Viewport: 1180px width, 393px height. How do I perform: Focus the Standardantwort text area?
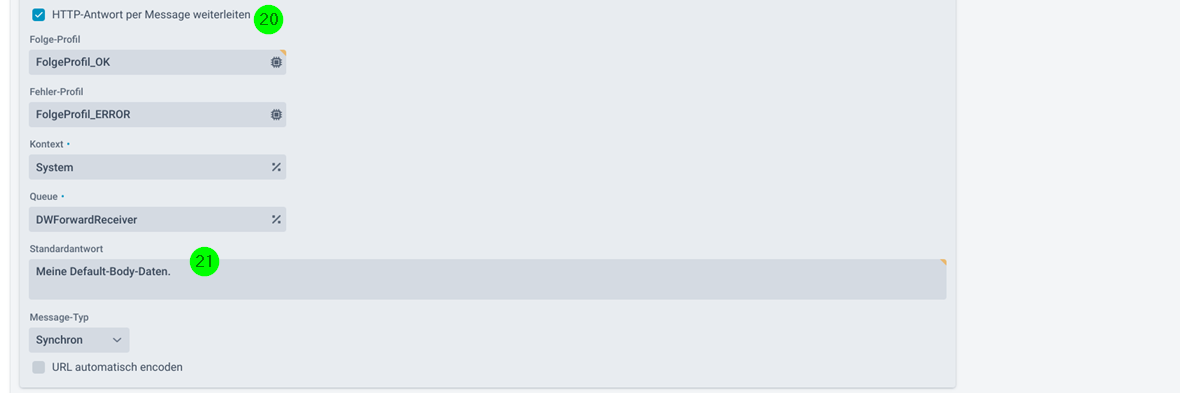(x=488, y=279)
